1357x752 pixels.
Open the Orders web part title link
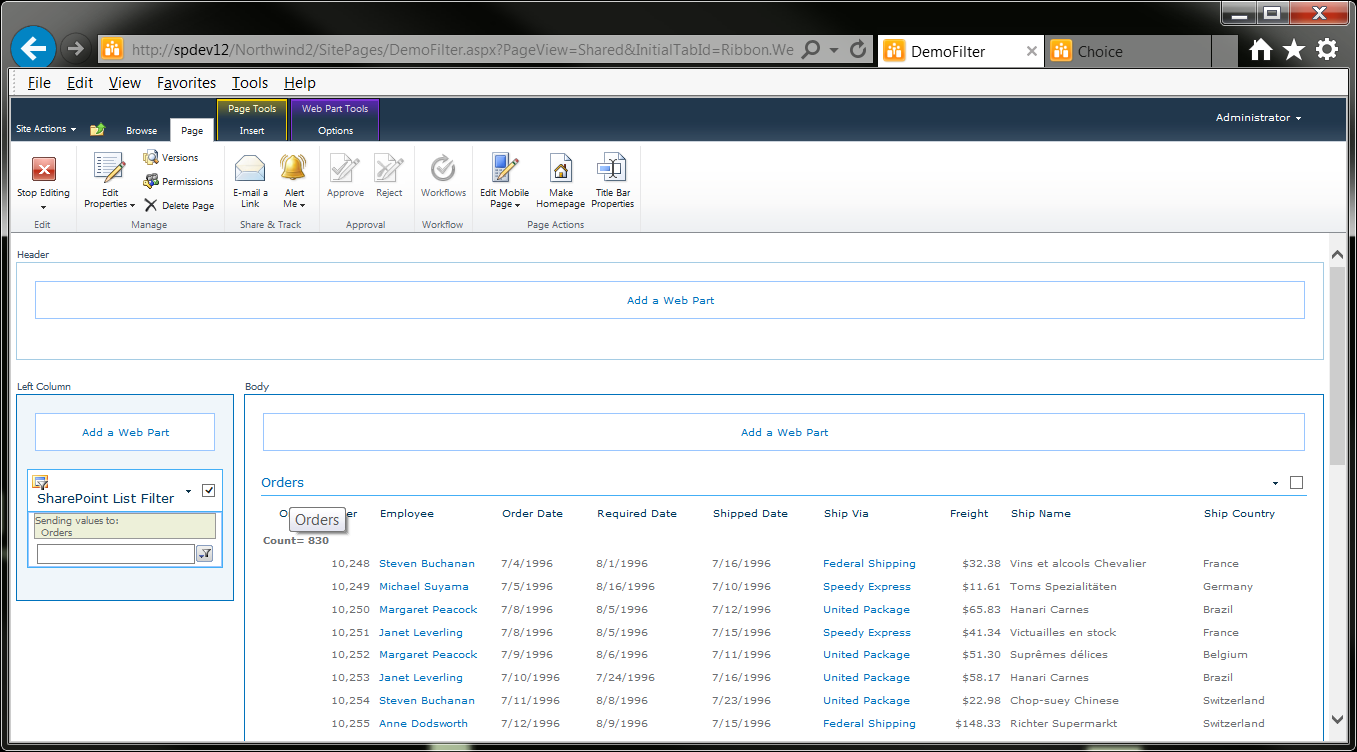click(282, 483)
